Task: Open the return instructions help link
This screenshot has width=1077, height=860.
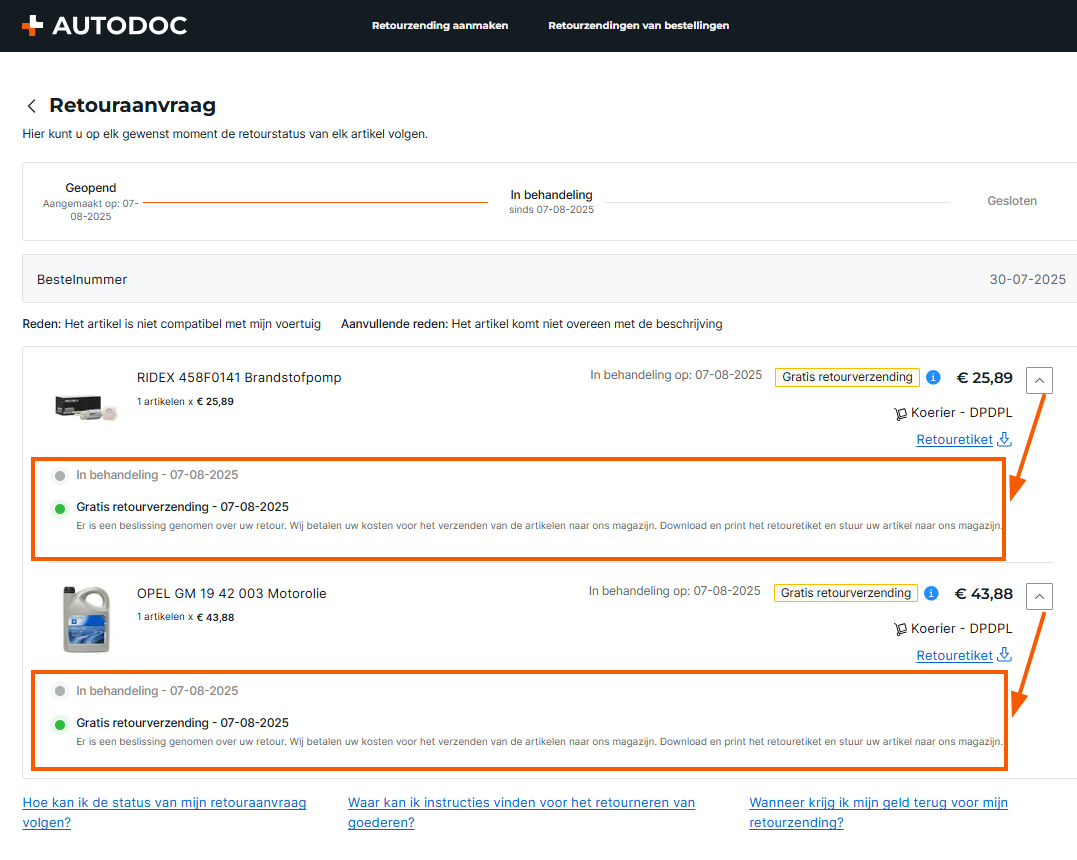Action: tap(520, 812)
